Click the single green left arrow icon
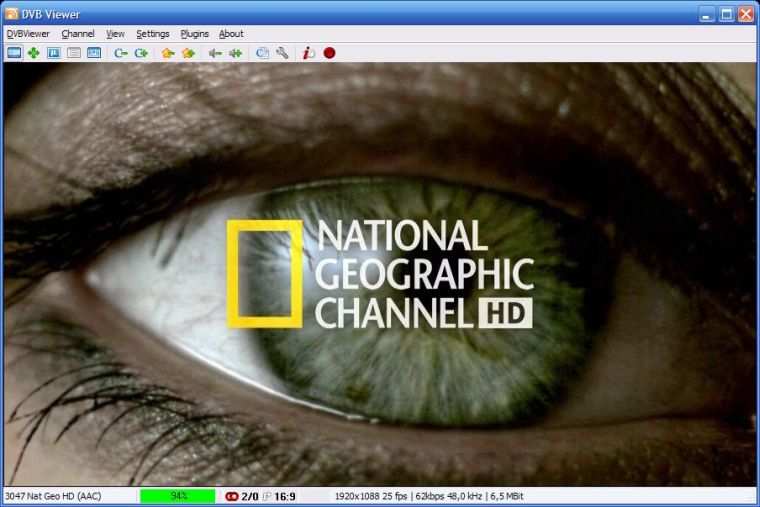The width and height of the screenshot is (760, 507). pos(215,53)
